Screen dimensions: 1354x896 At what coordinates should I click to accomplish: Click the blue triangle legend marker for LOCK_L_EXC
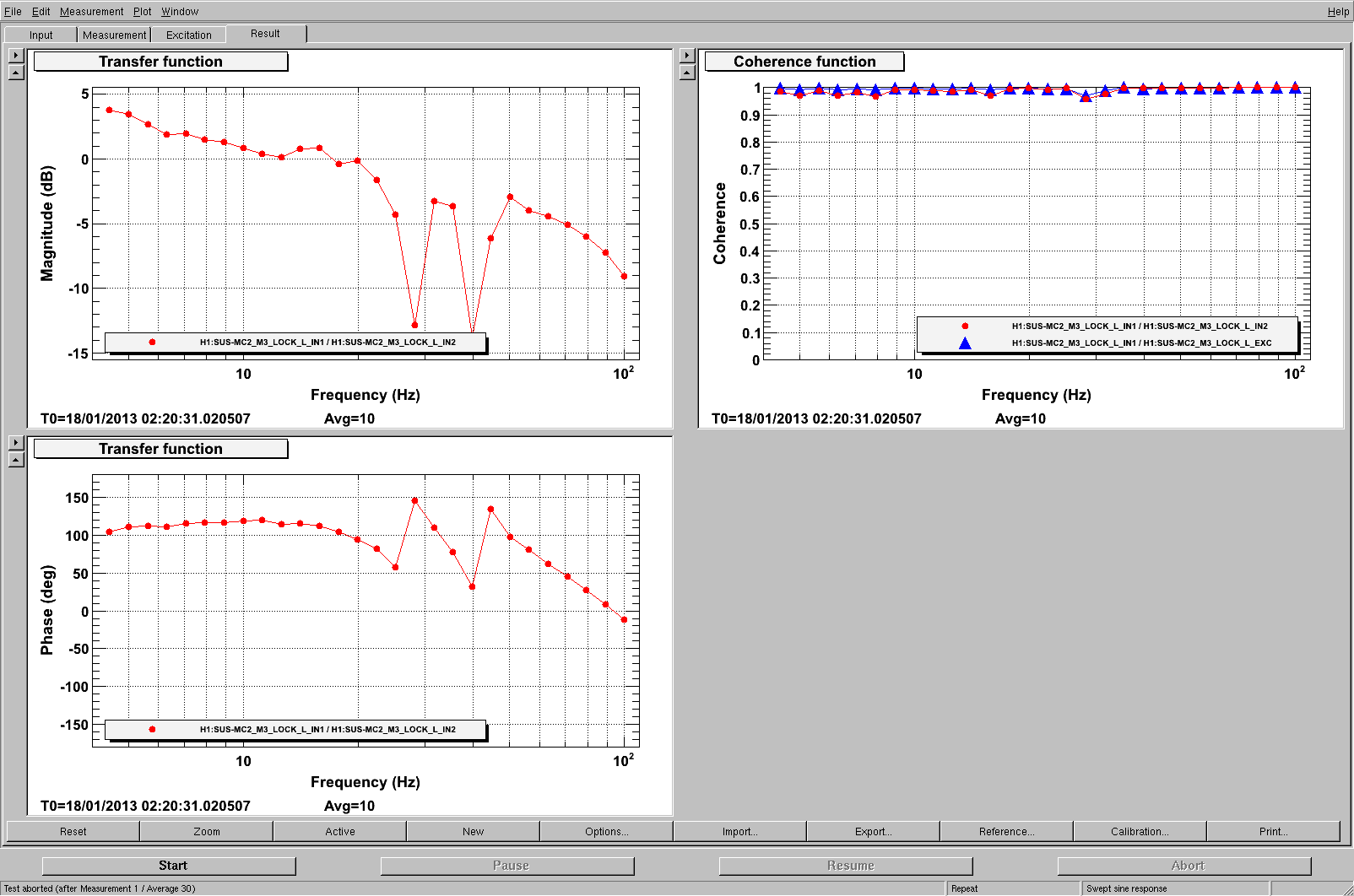tap(965, 343)
